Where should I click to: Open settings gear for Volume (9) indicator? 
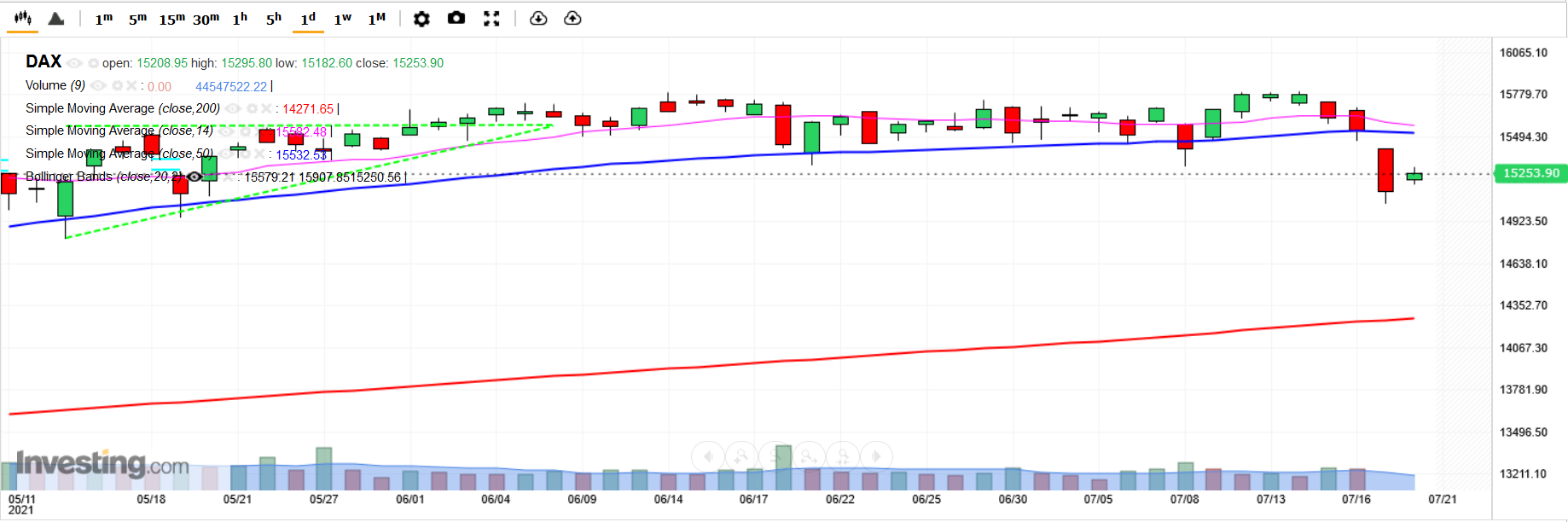pyautogui.click(x=117, y=85)
